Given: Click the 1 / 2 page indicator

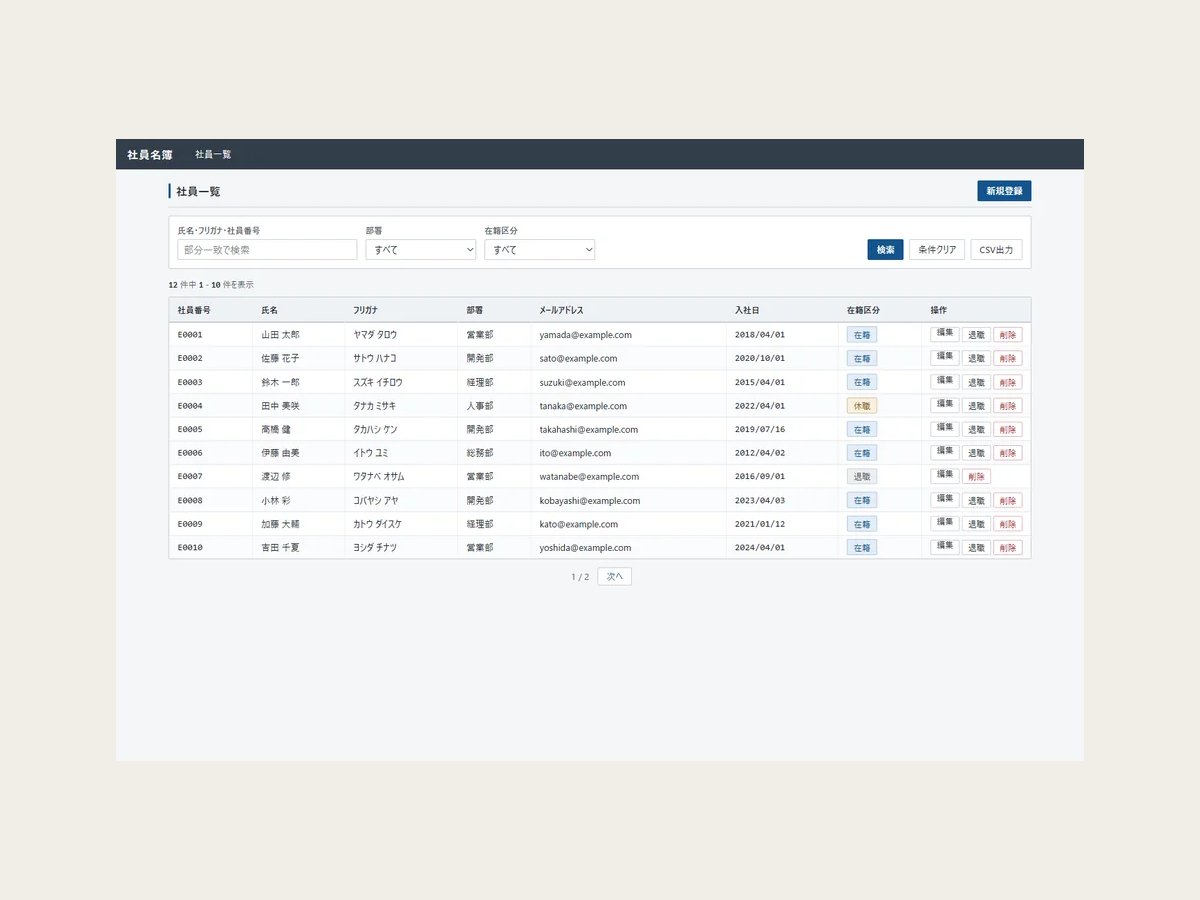Looking at the screenshot, I should coord(580,577).
